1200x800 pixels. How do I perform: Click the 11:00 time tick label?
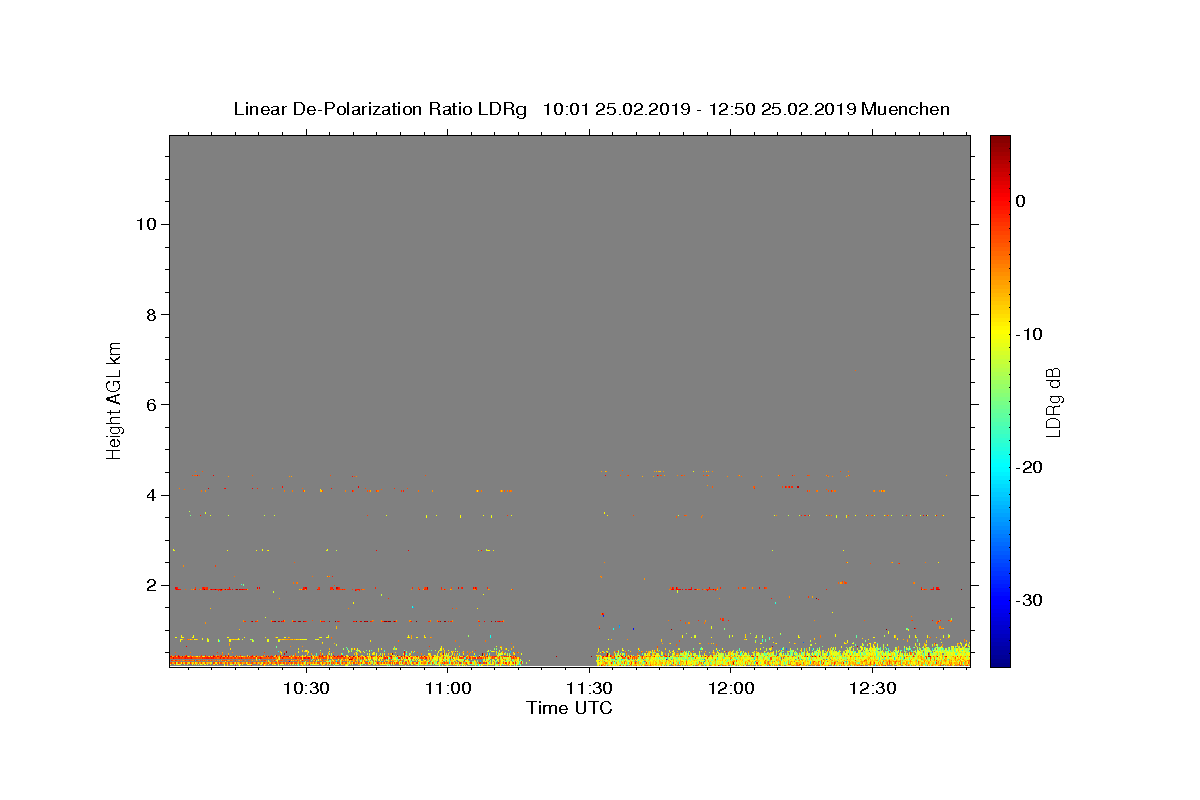coord(448,688)
